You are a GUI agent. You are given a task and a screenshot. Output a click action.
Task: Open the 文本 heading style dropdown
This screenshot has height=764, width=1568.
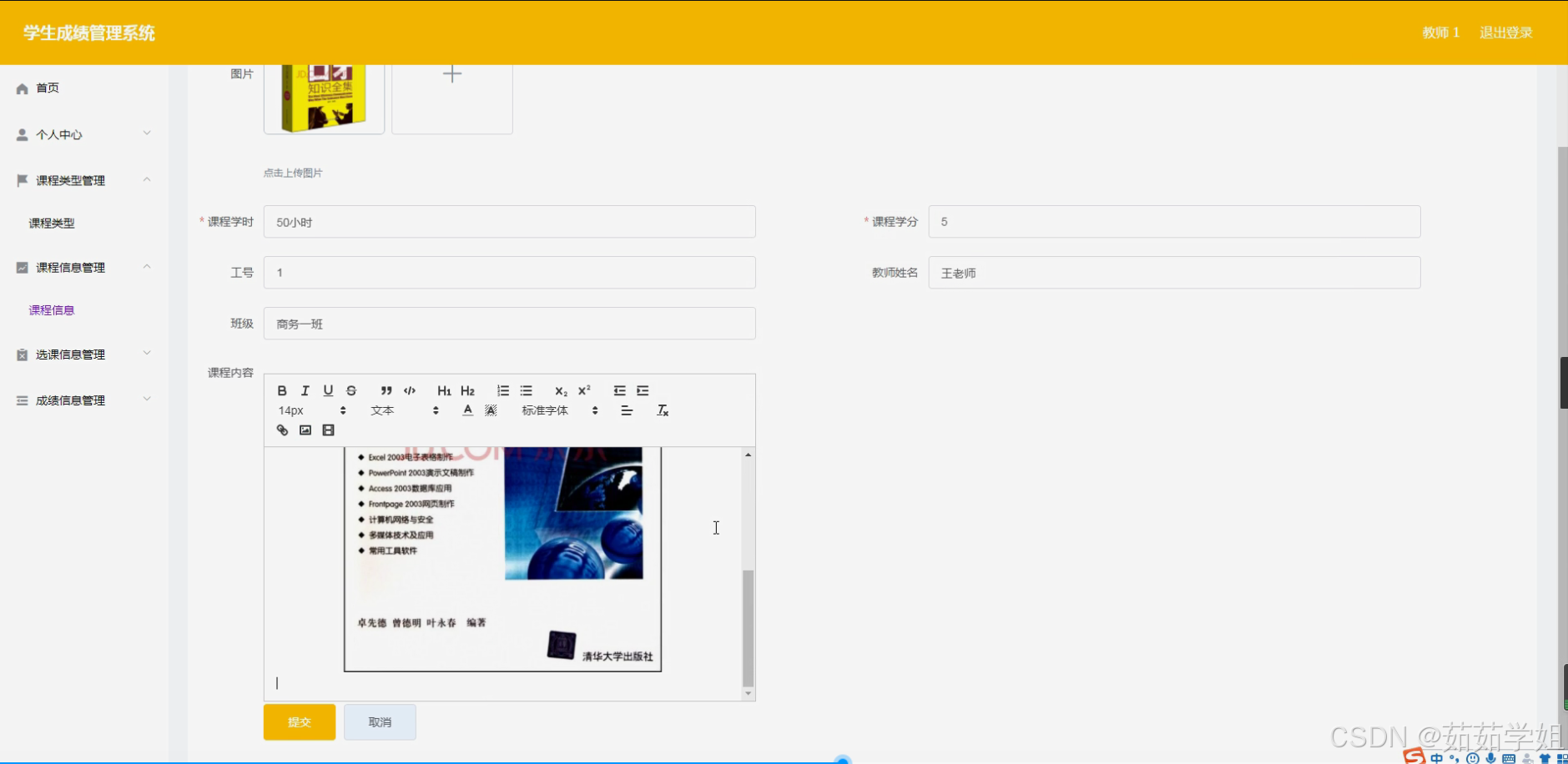pyautogui.click(x=405, y=410)
